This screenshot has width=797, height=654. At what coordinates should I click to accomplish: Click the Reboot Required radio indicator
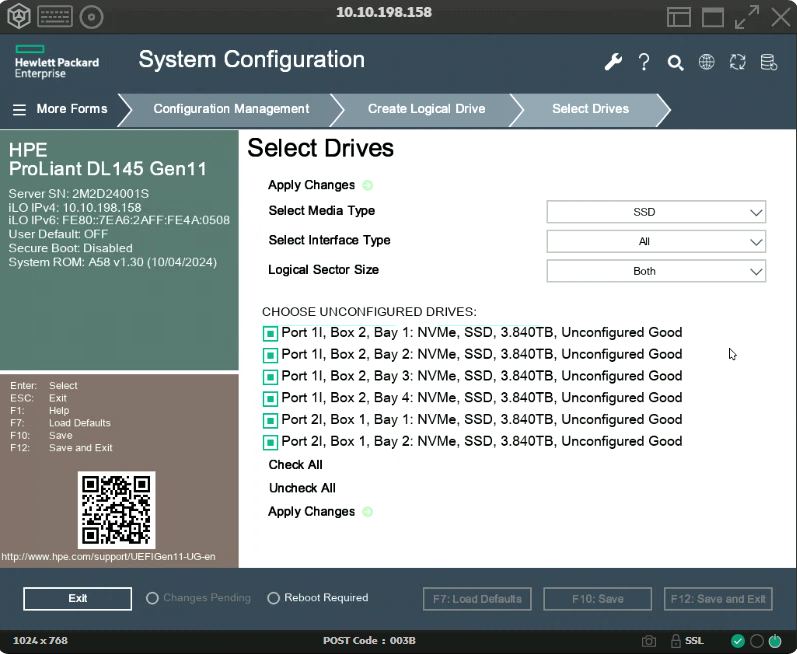[273, 598]
